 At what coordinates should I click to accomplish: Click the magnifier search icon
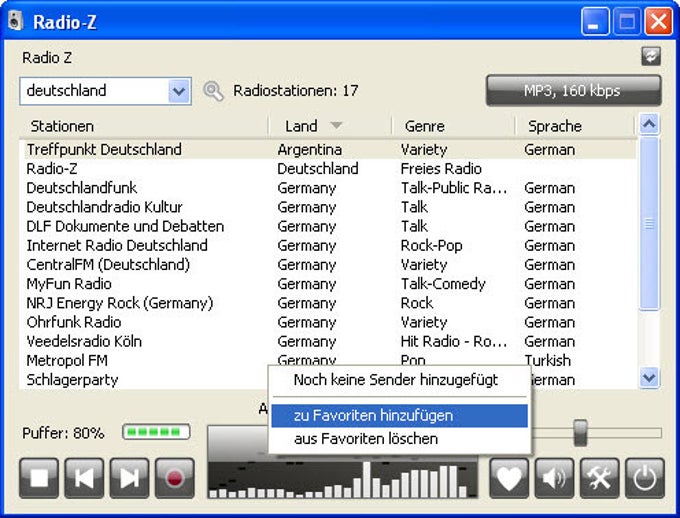tap(213, 91)
